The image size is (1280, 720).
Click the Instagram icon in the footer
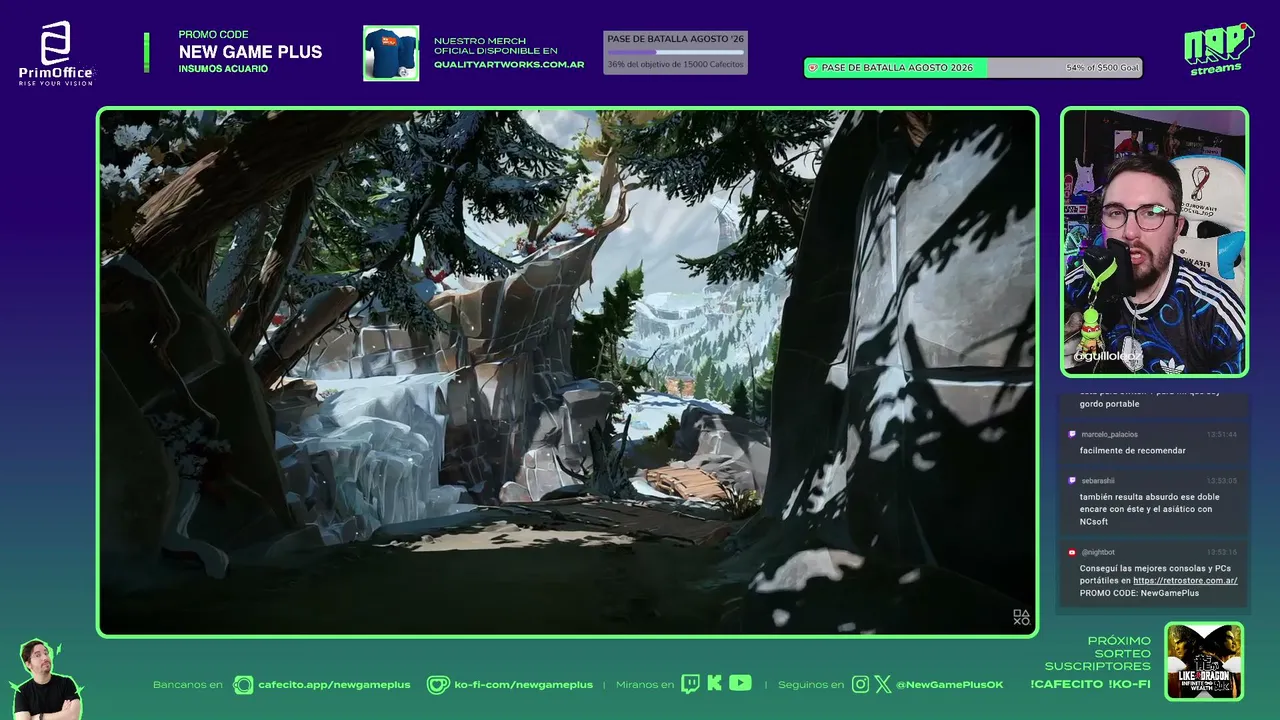click(860, 685)
